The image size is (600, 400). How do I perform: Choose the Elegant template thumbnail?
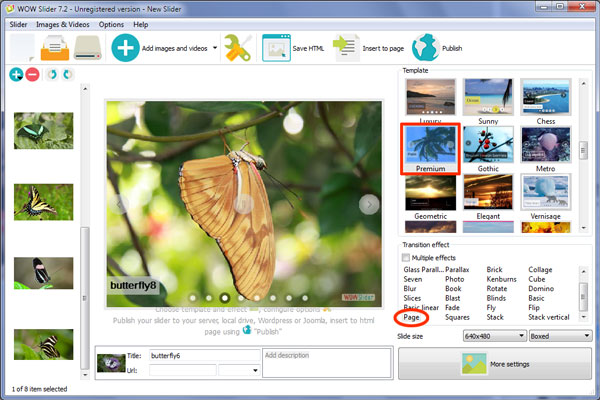tap(488, 192)
